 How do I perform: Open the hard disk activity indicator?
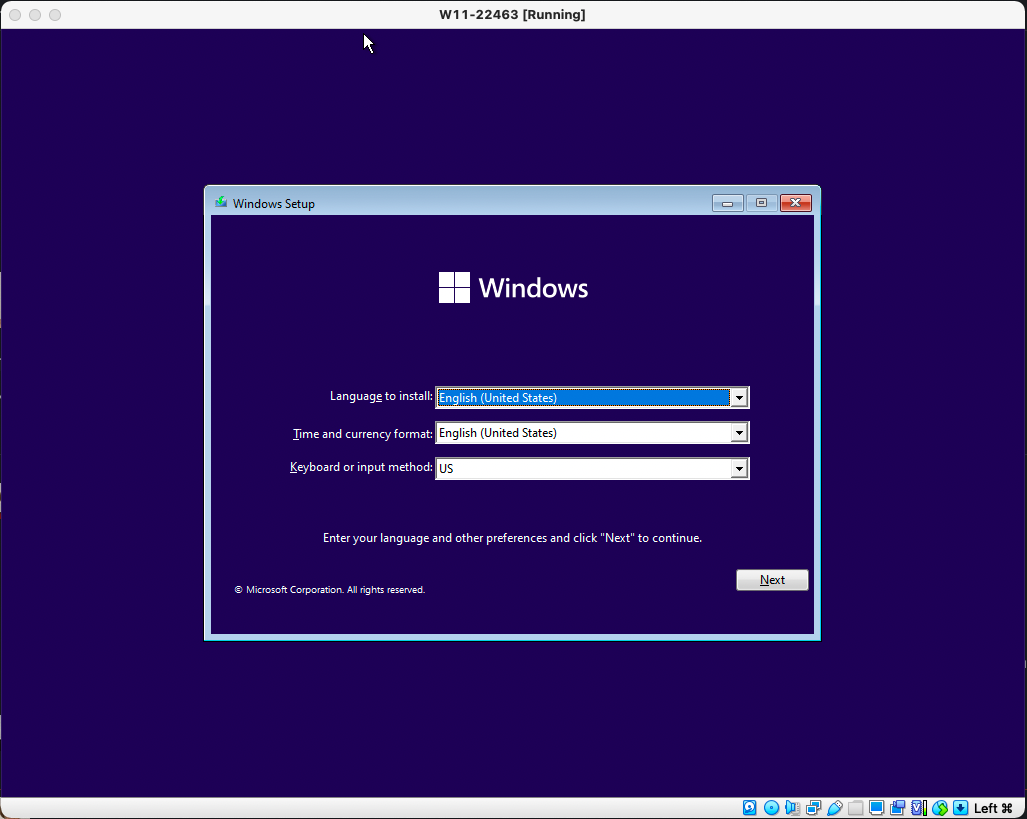(x=750, y=808)
